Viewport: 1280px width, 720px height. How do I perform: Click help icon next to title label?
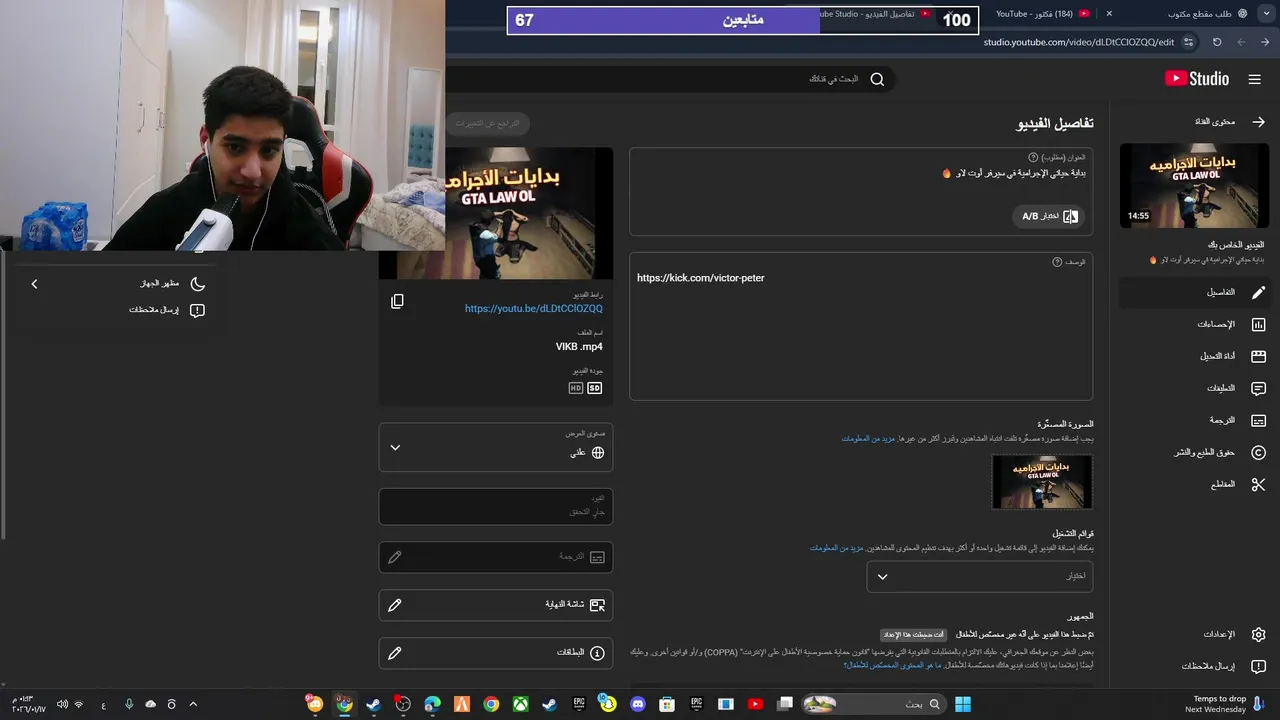1033,157
